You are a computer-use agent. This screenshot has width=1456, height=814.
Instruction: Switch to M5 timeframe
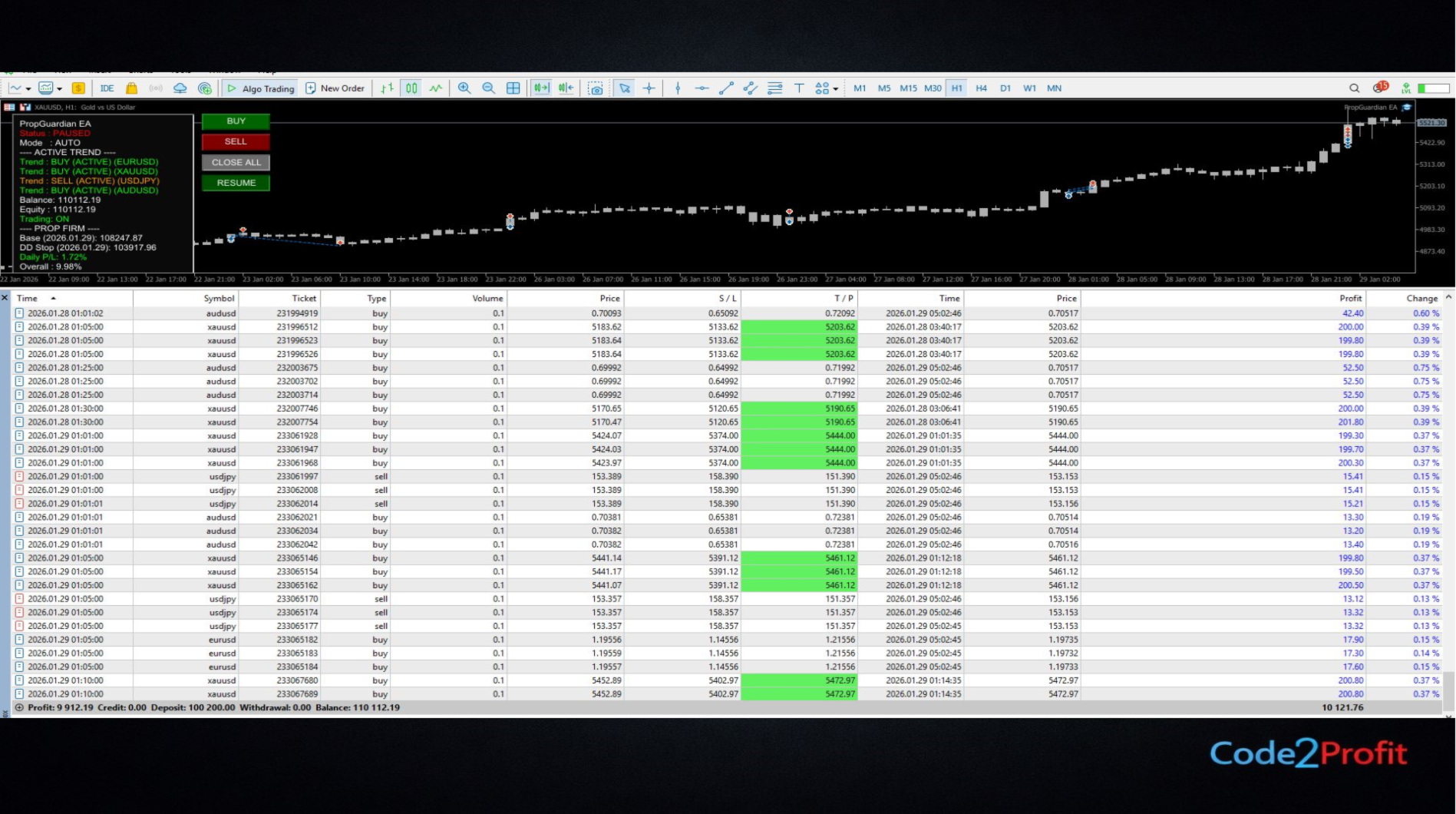[x=884, y=88]
